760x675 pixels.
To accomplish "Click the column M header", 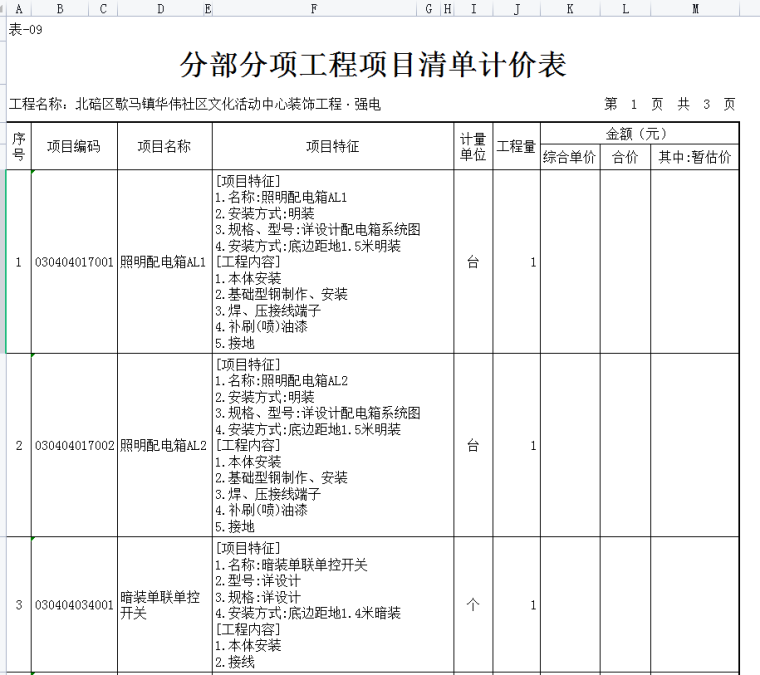I will point(694,9).
